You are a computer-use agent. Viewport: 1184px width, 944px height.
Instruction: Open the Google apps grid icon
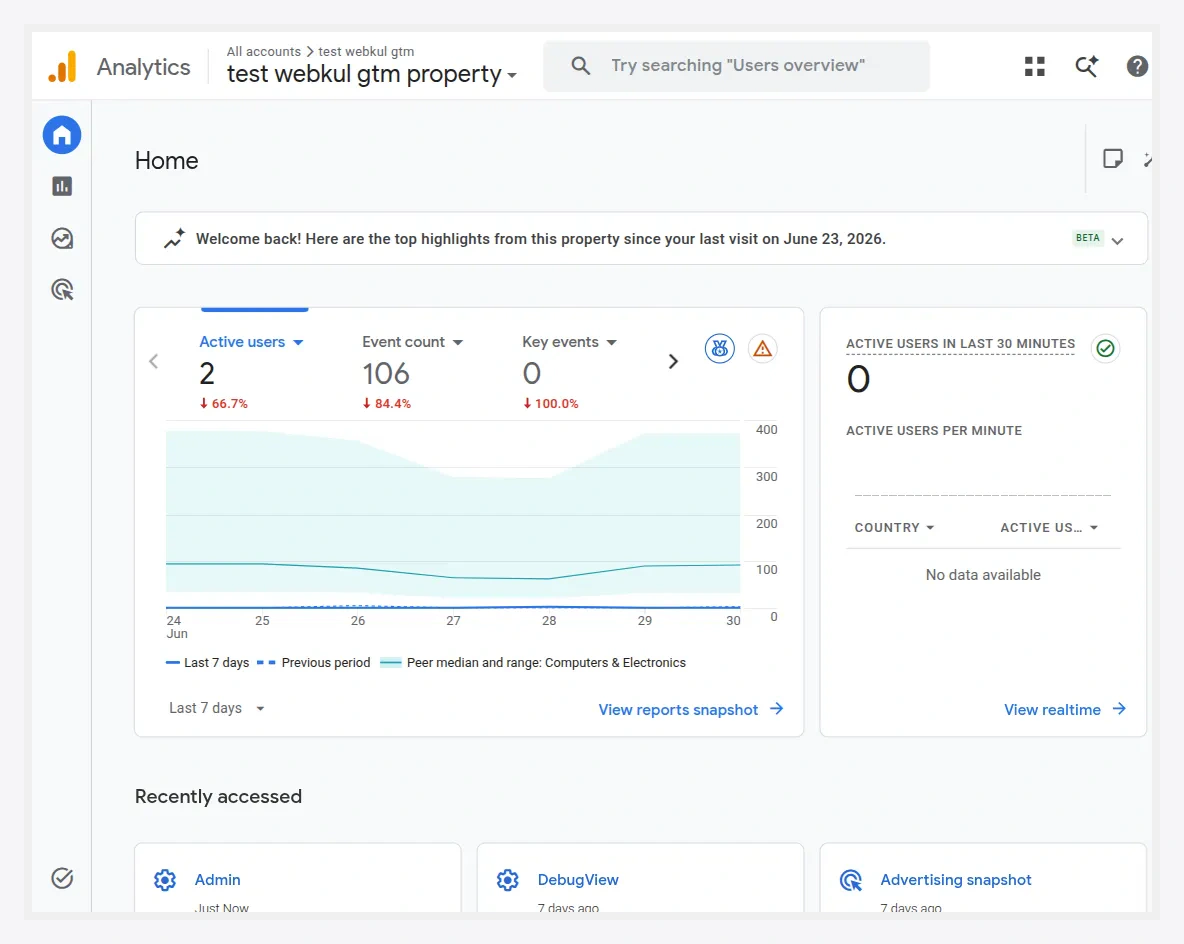click(1034, 66)
